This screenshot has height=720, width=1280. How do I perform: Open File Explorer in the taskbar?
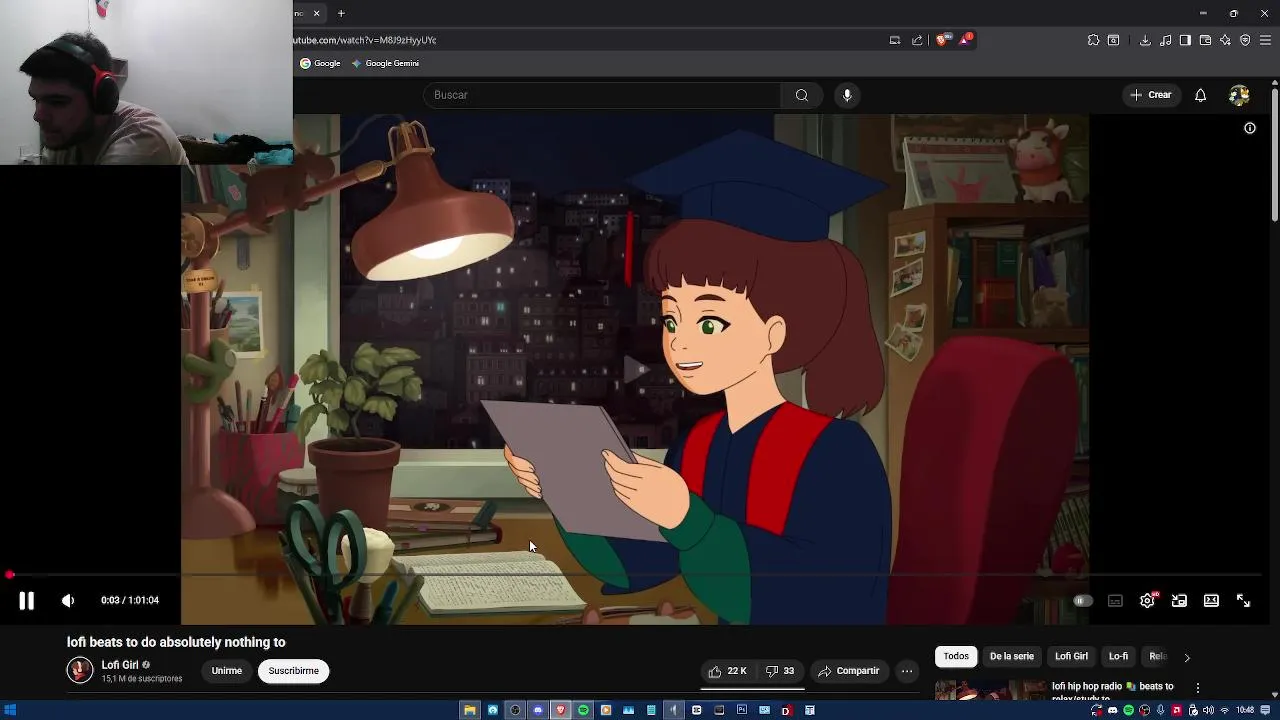(x=469, y=710)
